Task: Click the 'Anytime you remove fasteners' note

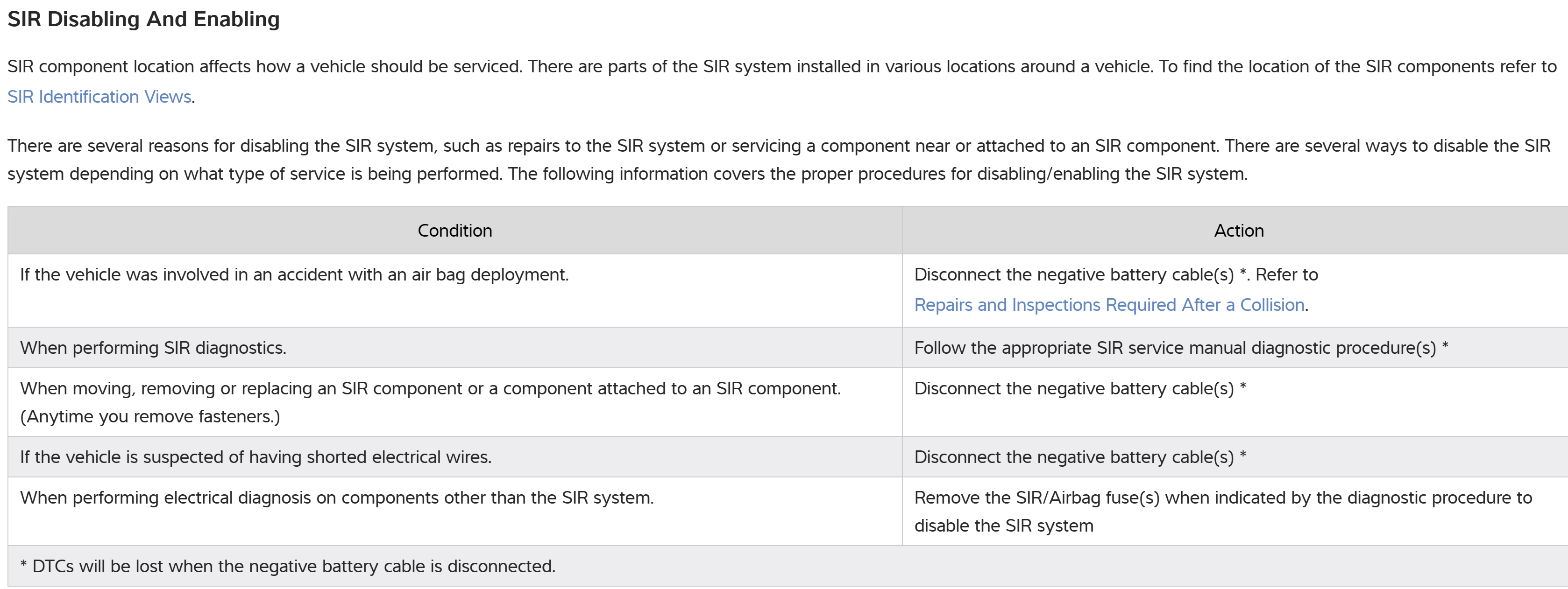Action: click(150, 417)
